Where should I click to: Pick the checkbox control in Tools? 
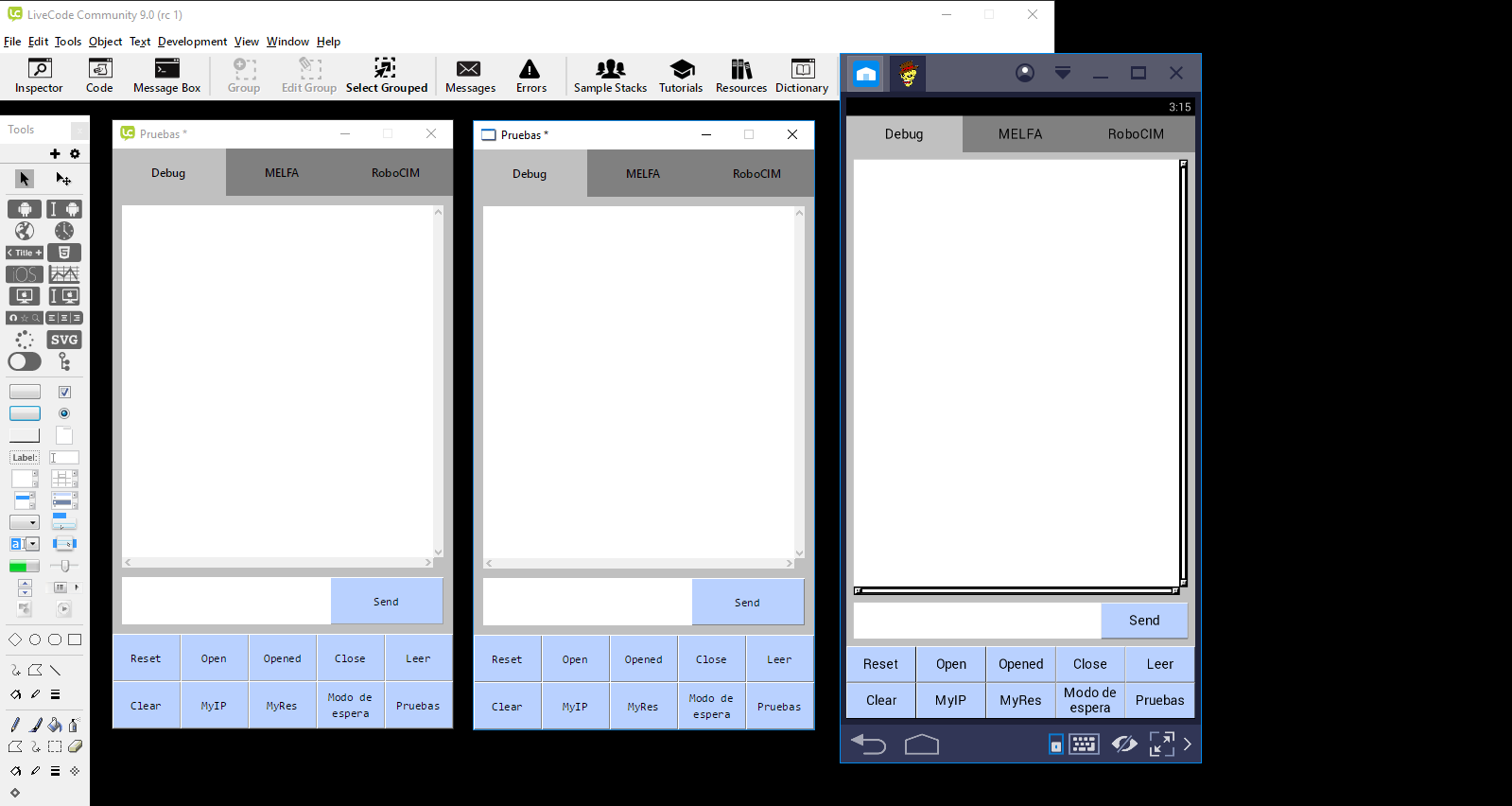64,392
